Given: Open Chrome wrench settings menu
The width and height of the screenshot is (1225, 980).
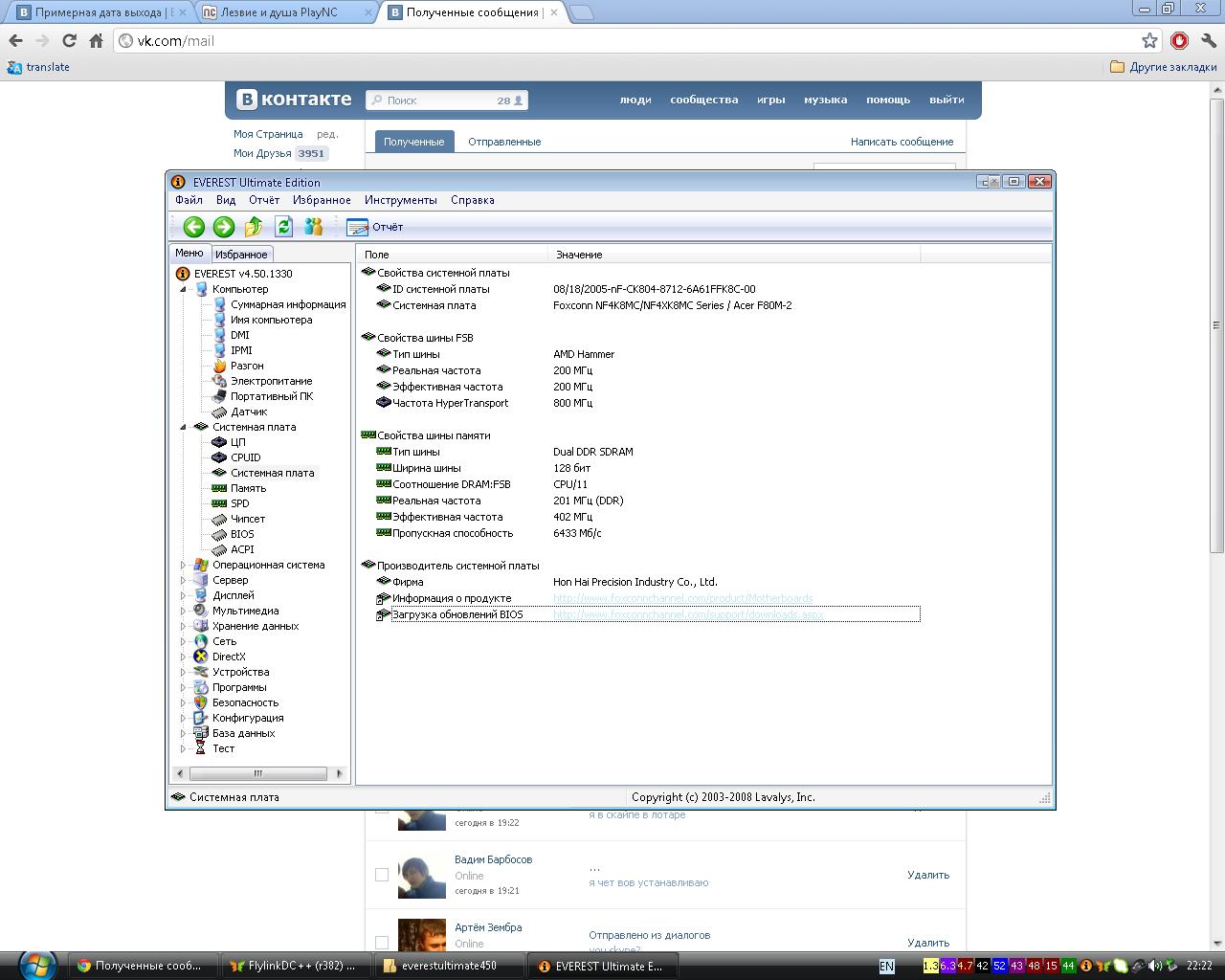Looking at the screenshot, I should [x=1209, y=40].
